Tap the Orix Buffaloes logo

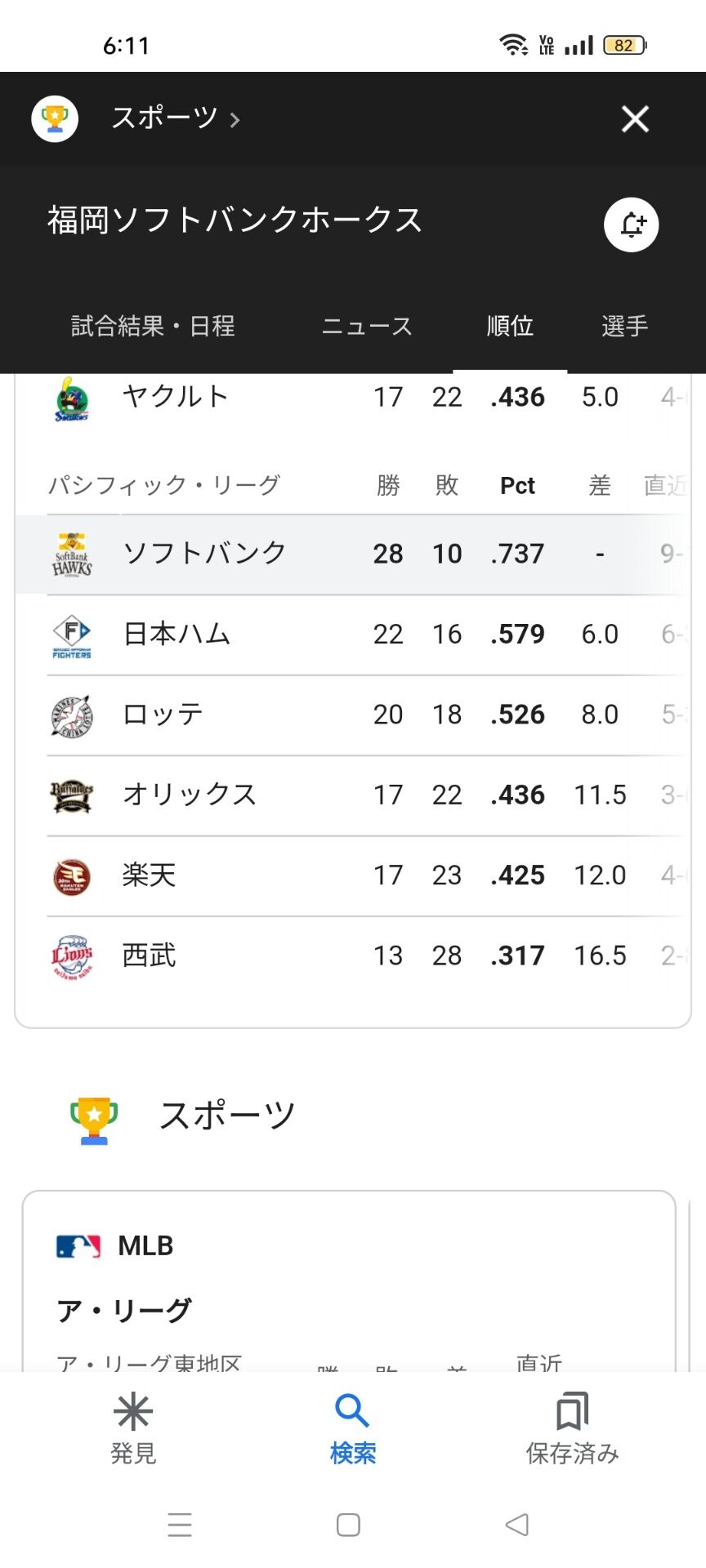pos(72,795)
